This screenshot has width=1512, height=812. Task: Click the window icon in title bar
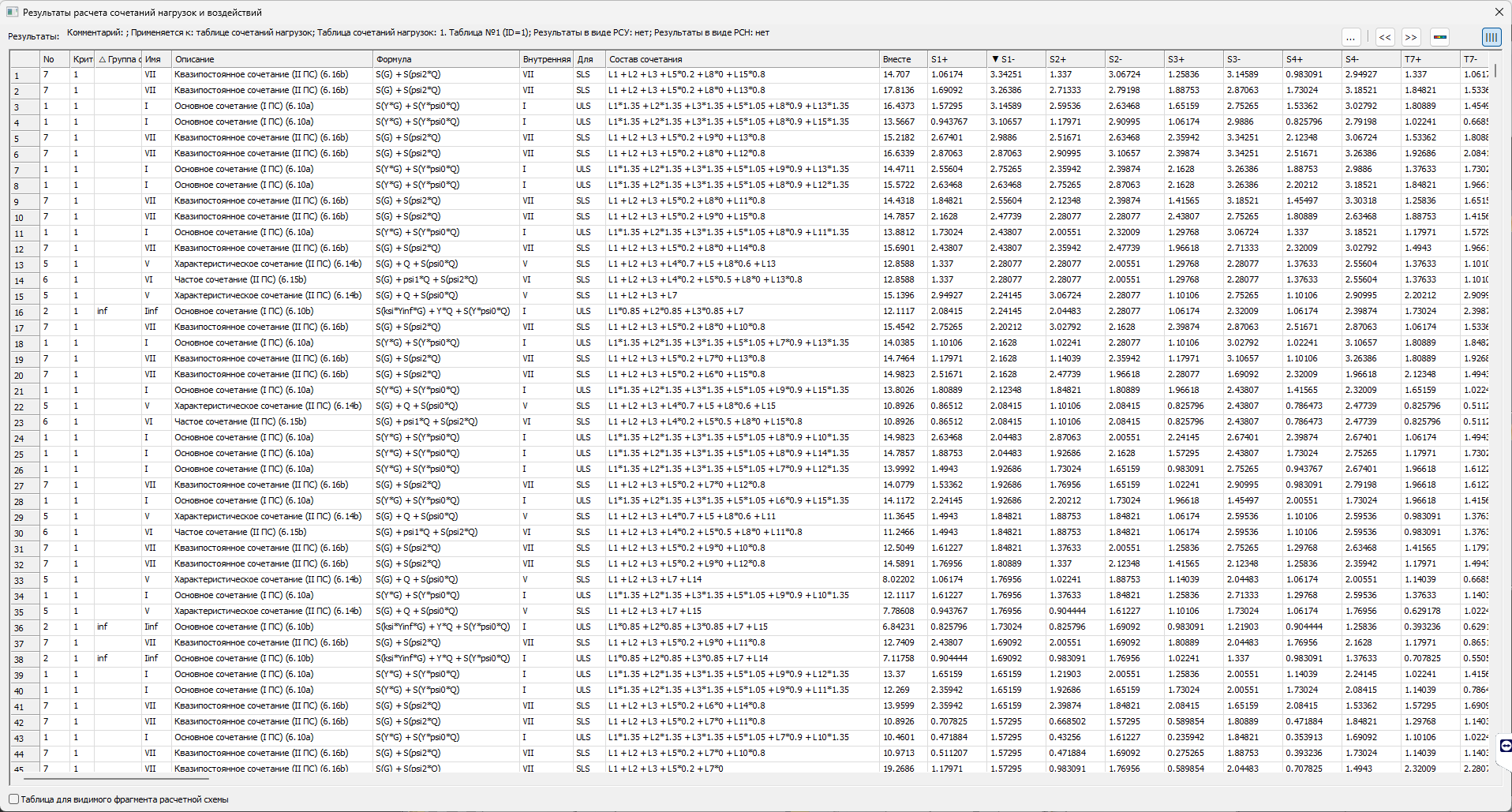12,12
